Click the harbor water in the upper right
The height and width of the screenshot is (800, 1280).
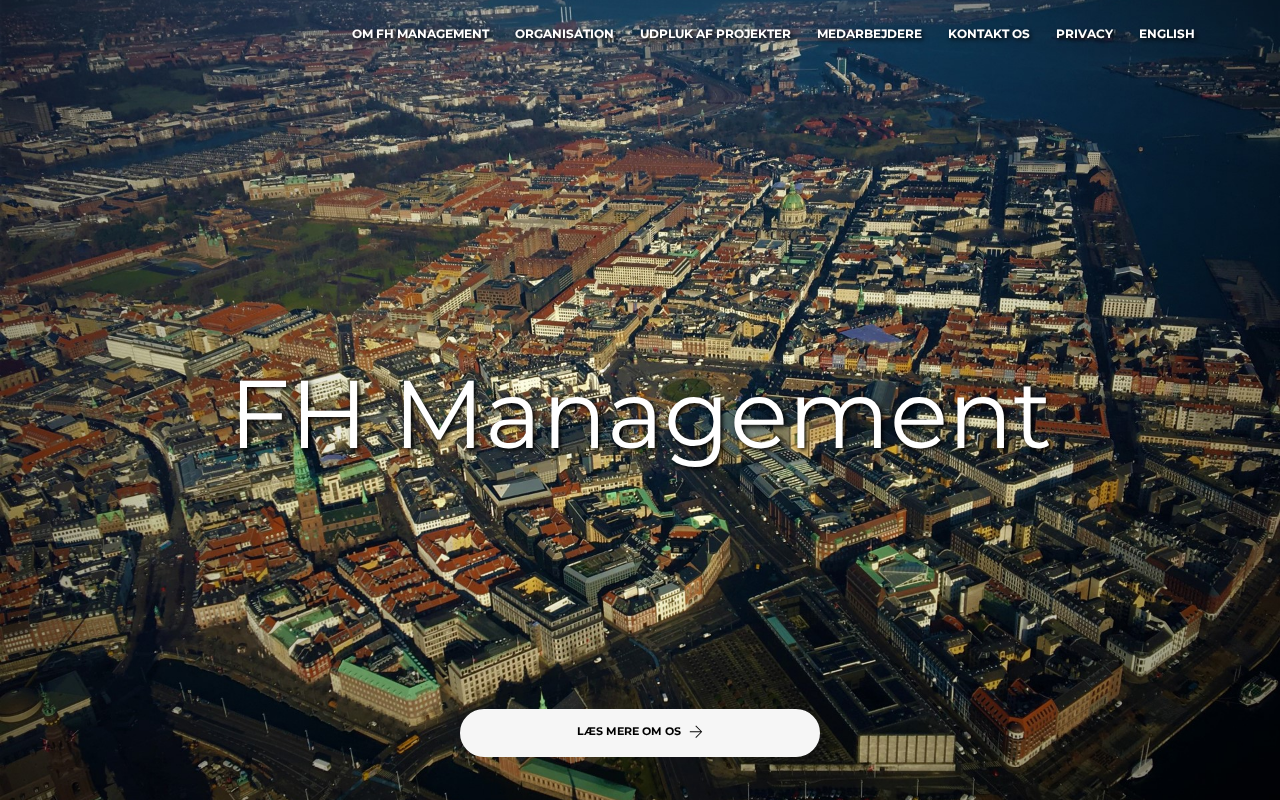1180,180
